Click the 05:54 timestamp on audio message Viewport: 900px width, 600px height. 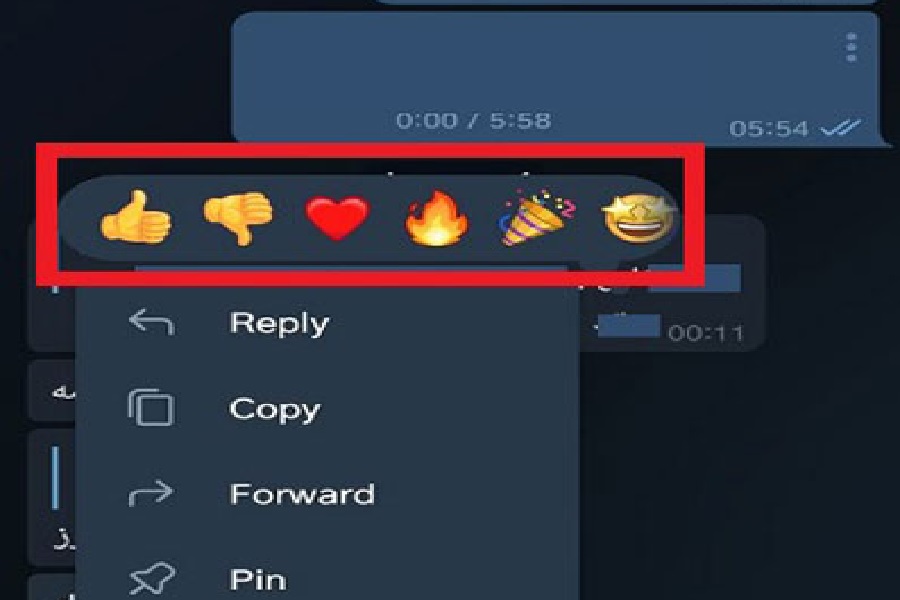(769, 127)
